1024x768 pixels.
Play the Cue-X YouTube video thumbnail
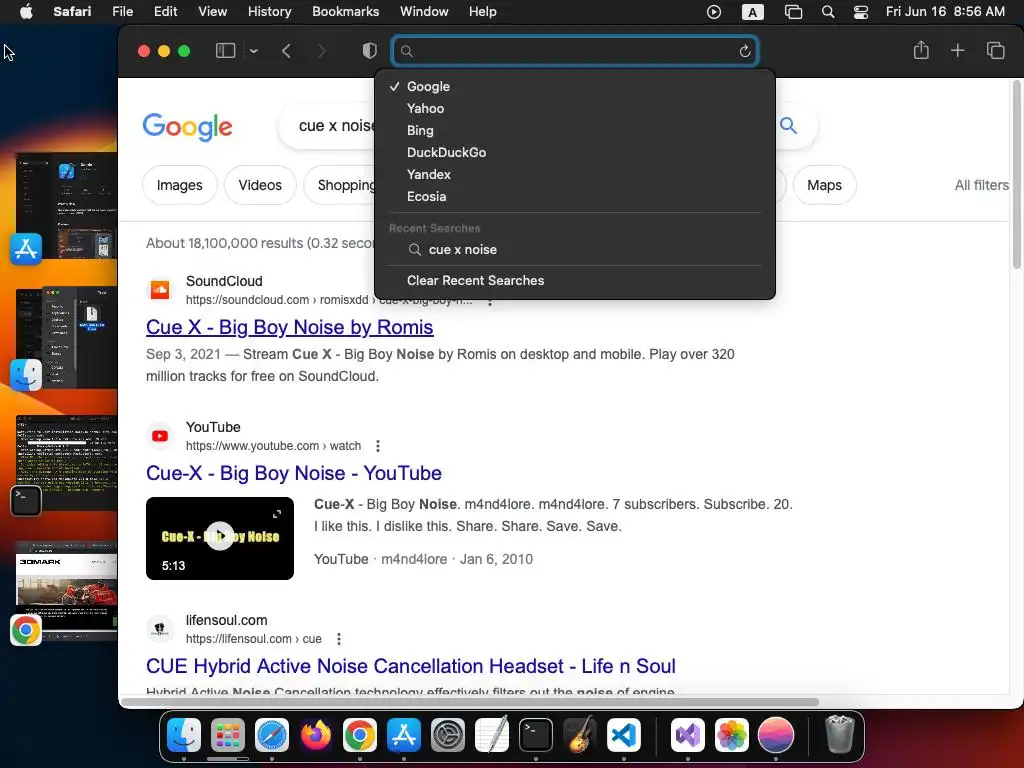point(220,538)
